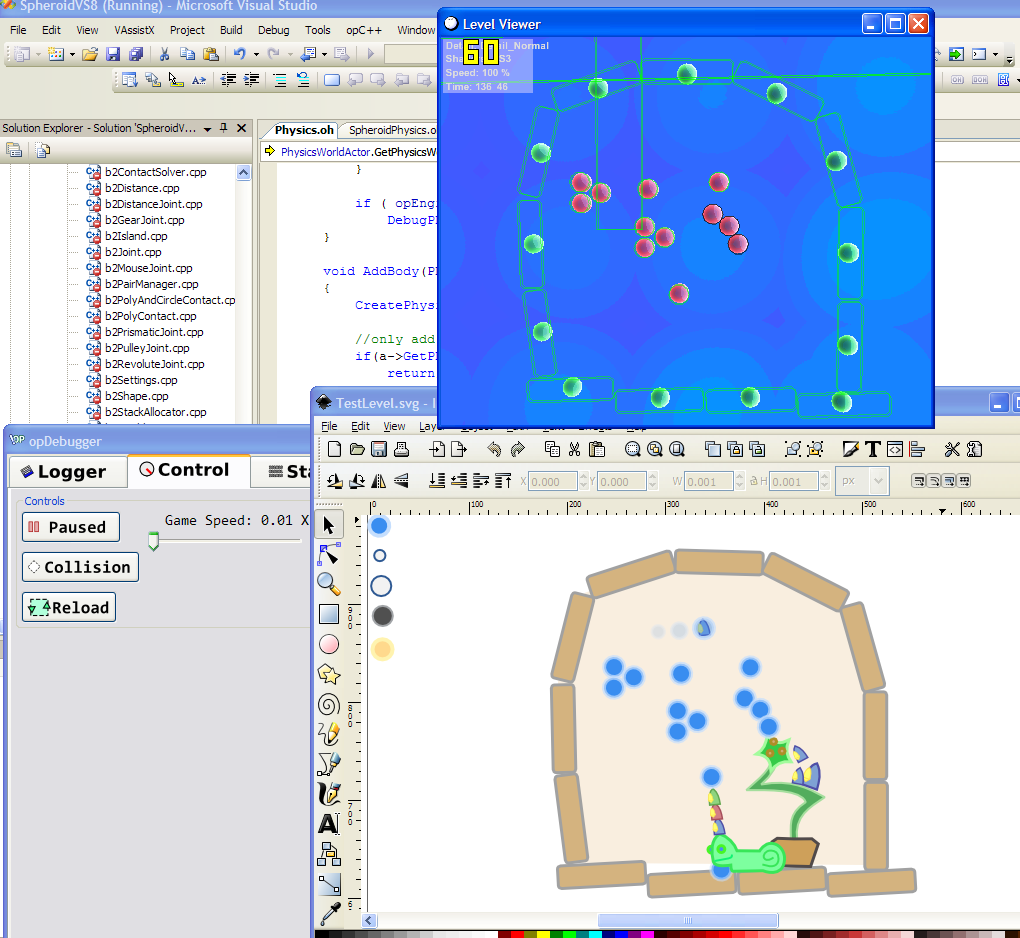
Task: Select the Spiral tool in Inkscape
Action: (x=329, y=705)
